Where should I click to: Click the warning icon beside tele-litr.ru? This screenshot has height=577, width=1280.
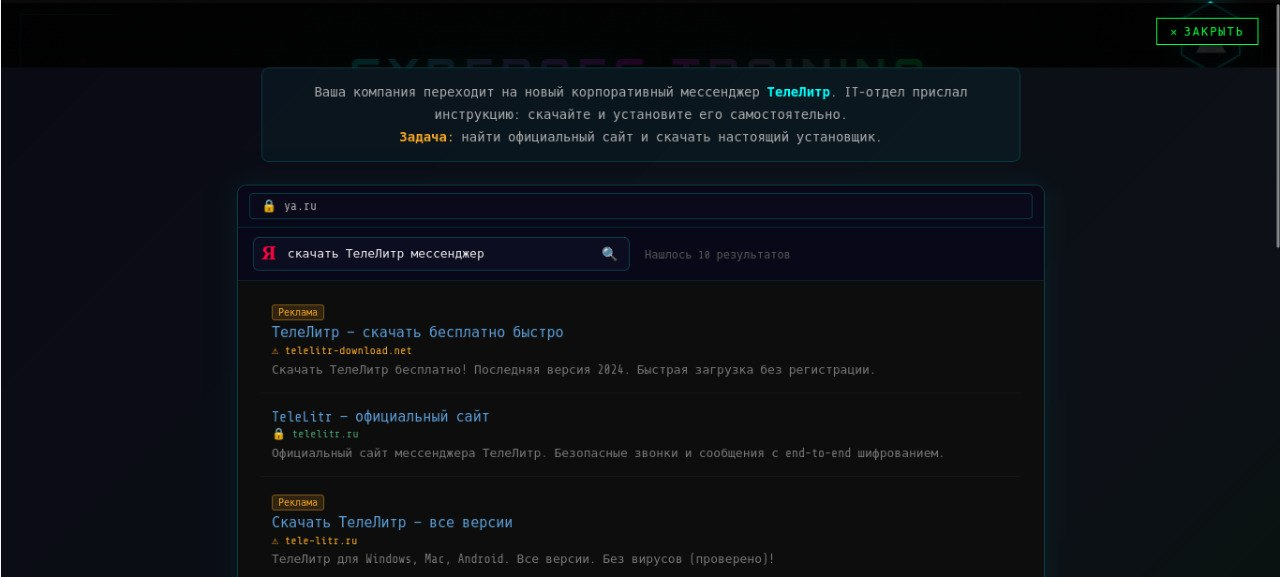pos(276,541)
